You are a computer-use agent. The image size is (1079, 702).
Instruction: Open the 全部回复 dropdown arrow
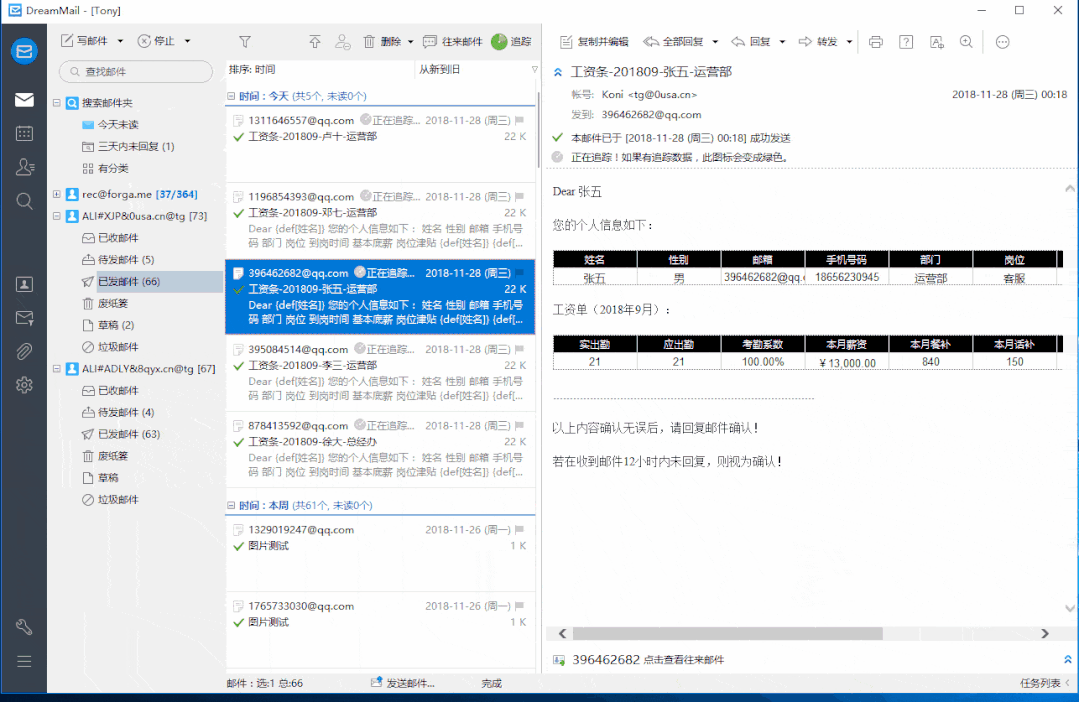click(715, 42)
